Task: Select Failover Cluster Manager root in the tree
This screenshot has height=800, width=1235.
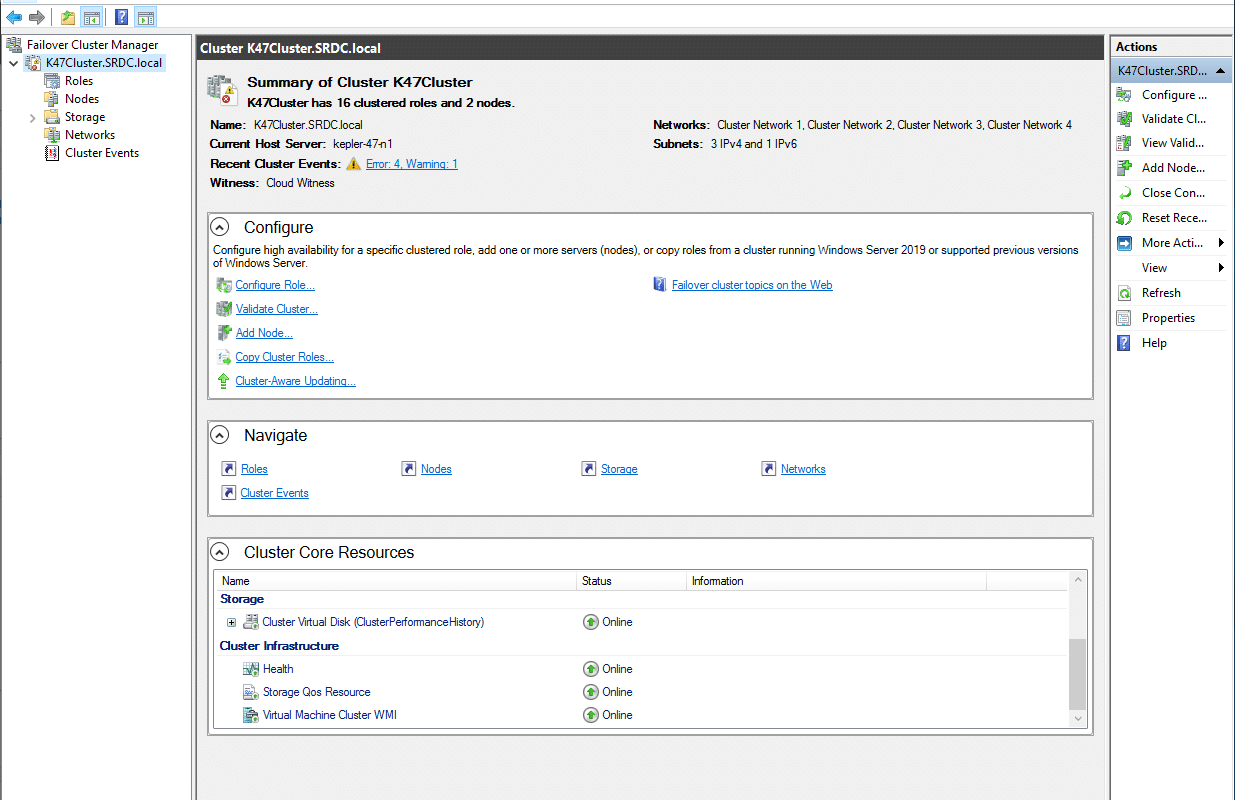Action: [x=92, y=45]
